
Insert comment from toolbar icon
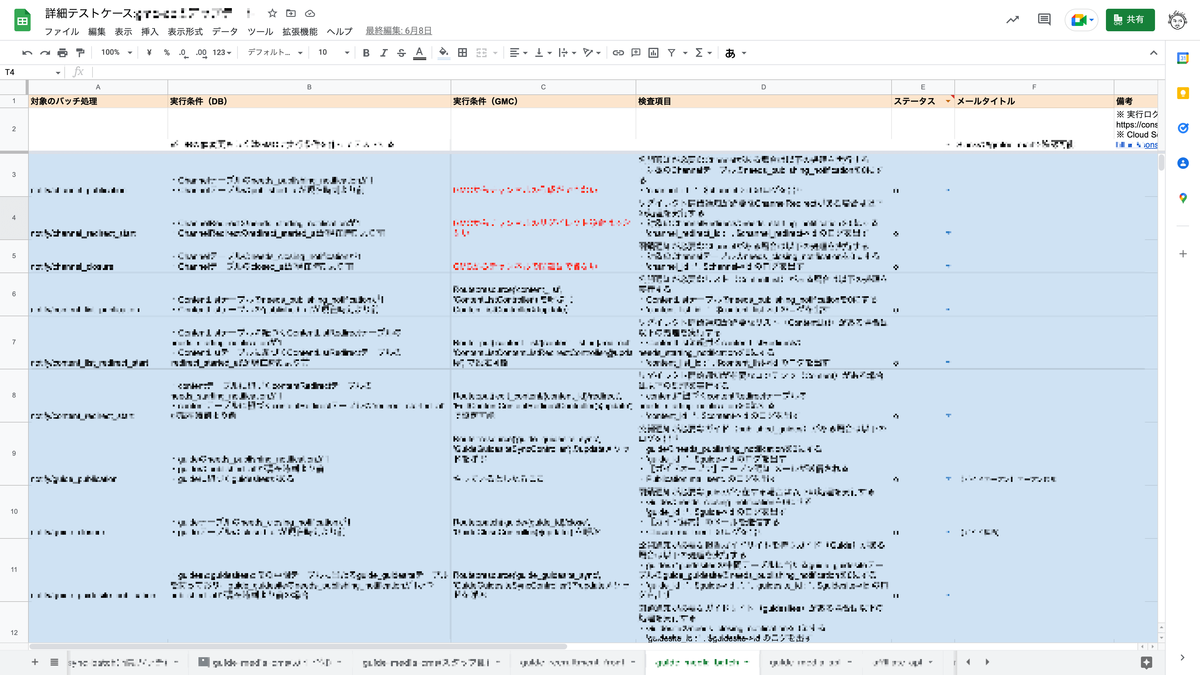[636, 52]
